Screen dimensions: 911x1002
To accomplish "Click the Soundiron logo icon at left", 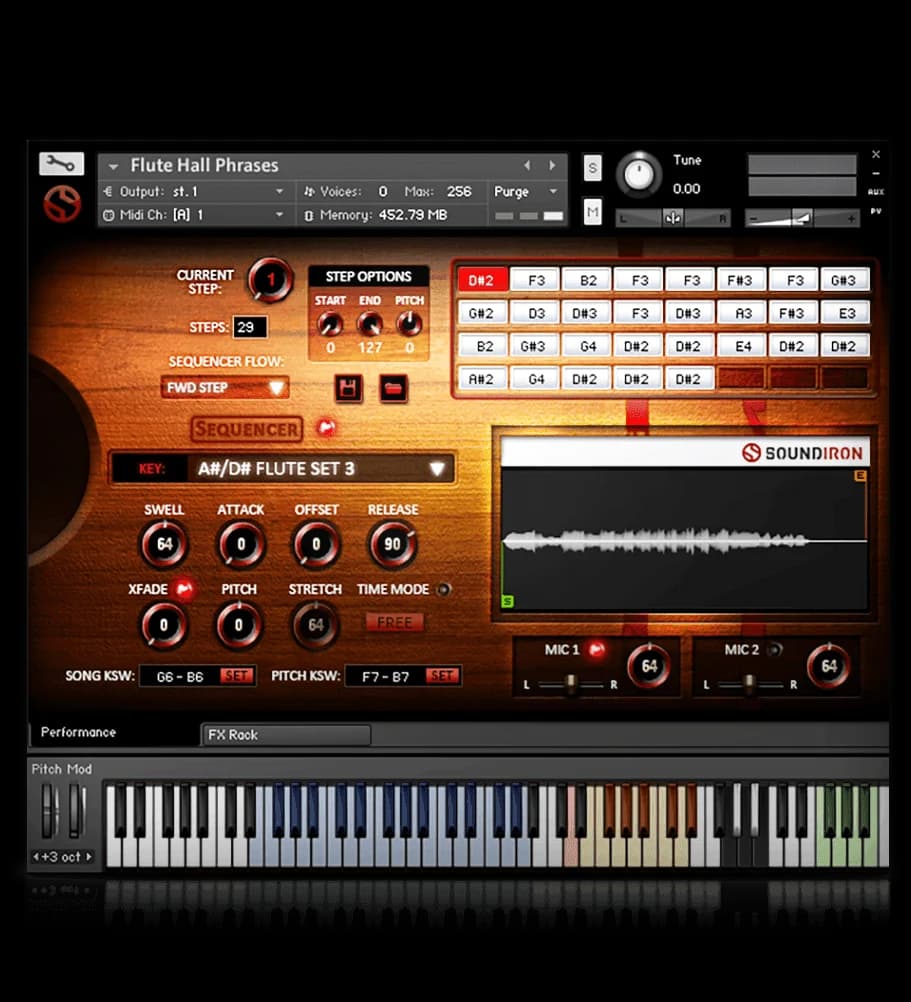I will point(61,205).
